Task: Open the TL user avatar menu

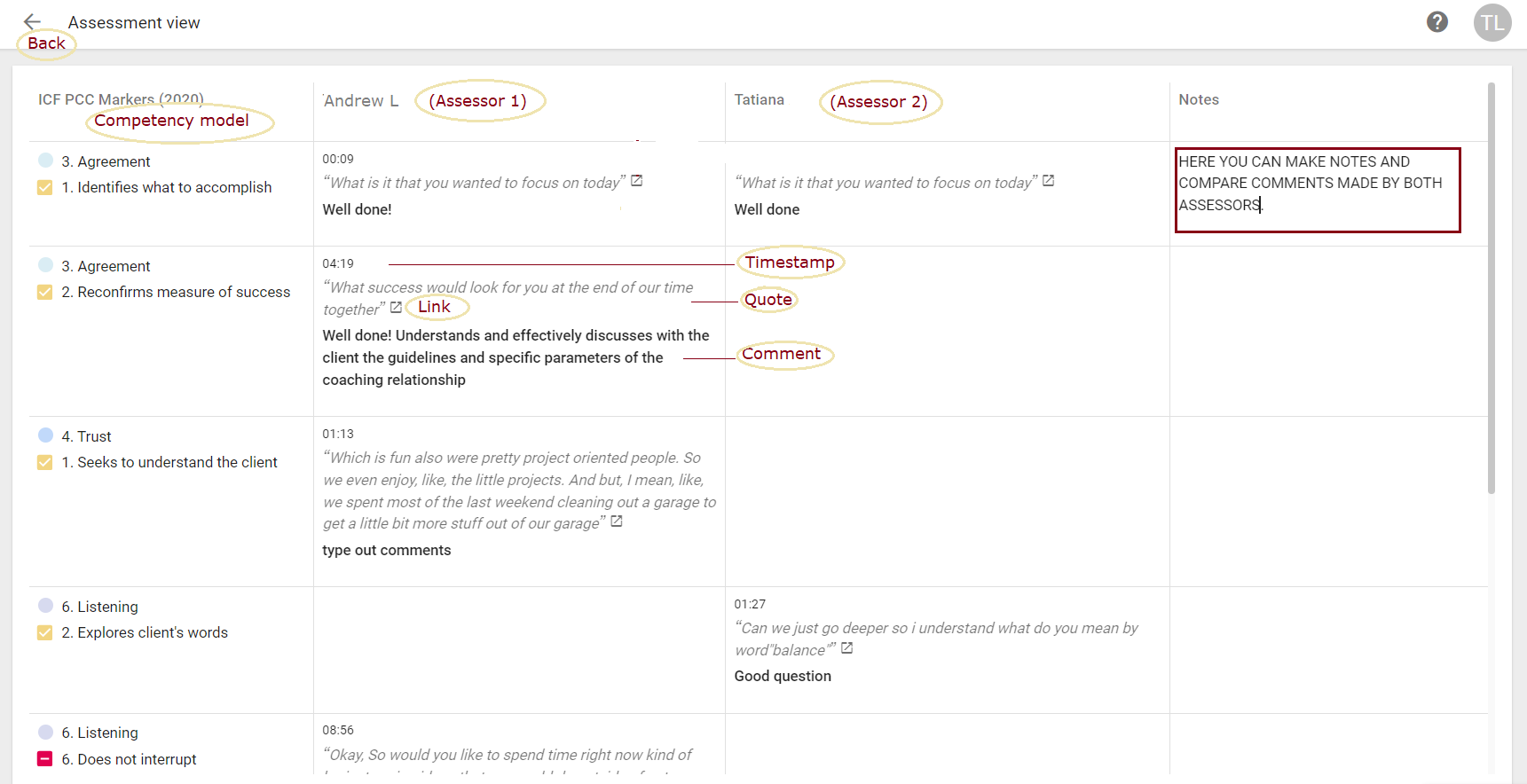Action: coord(1492,22)
